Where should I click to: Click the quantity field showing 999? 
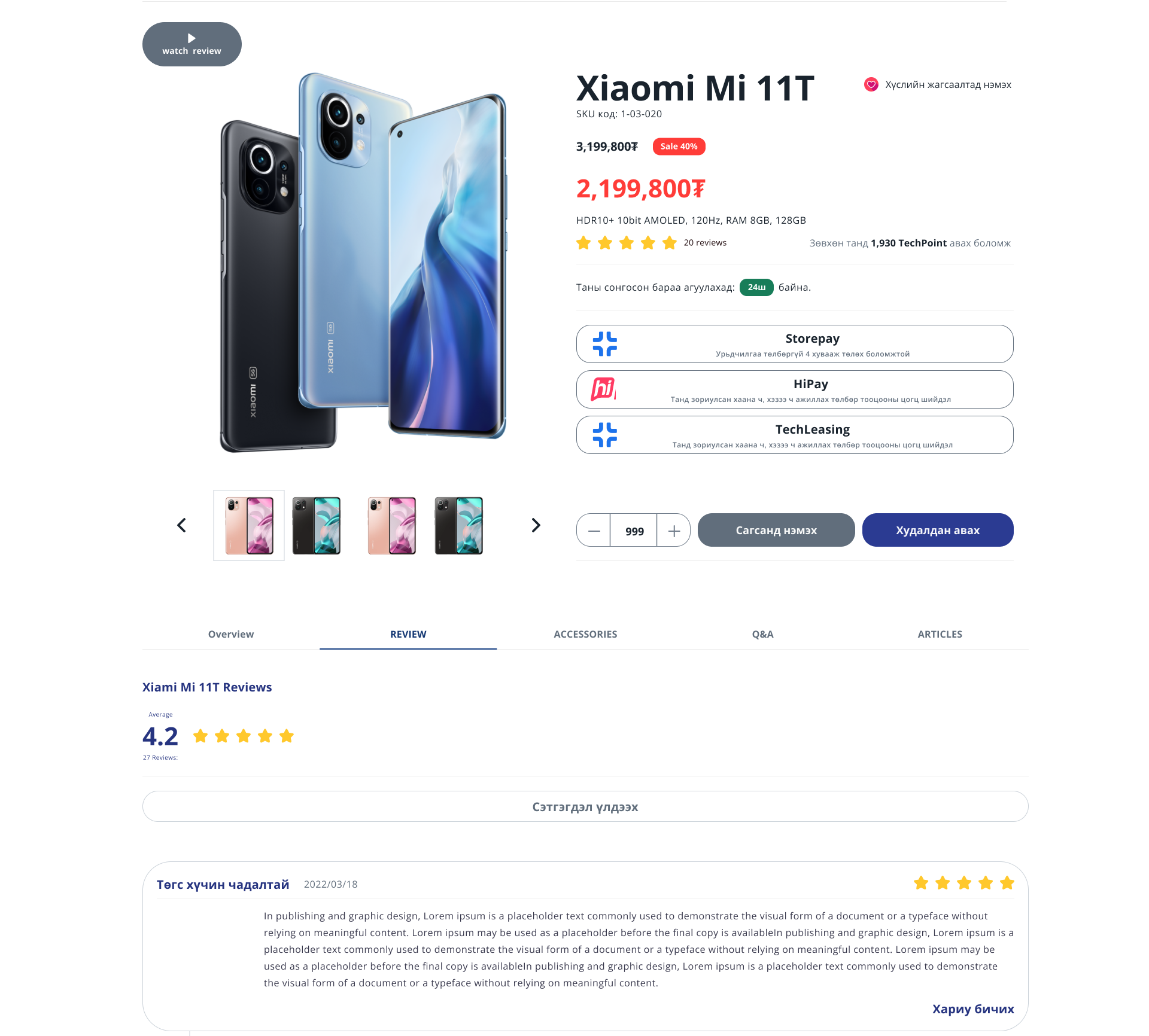point(634,531)
